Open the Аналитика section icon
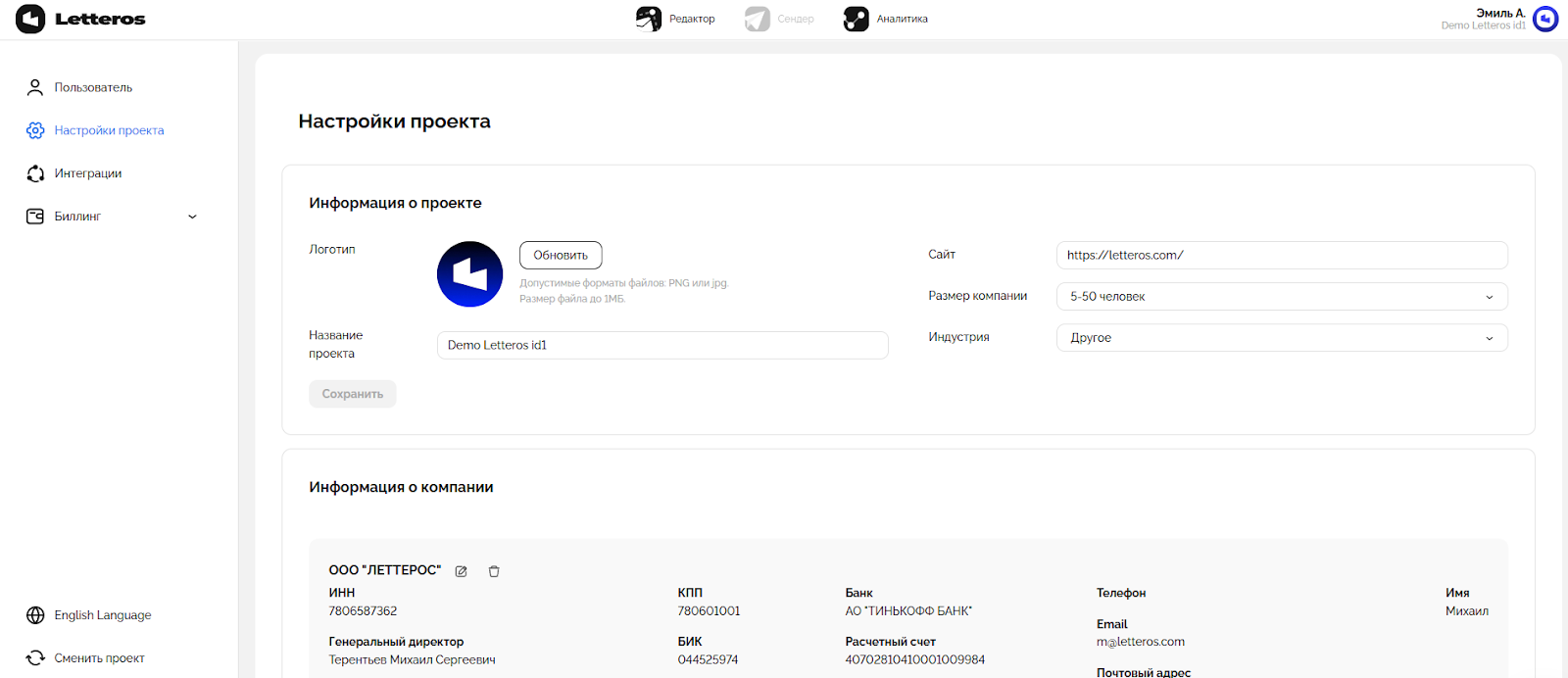 (856, 19)
